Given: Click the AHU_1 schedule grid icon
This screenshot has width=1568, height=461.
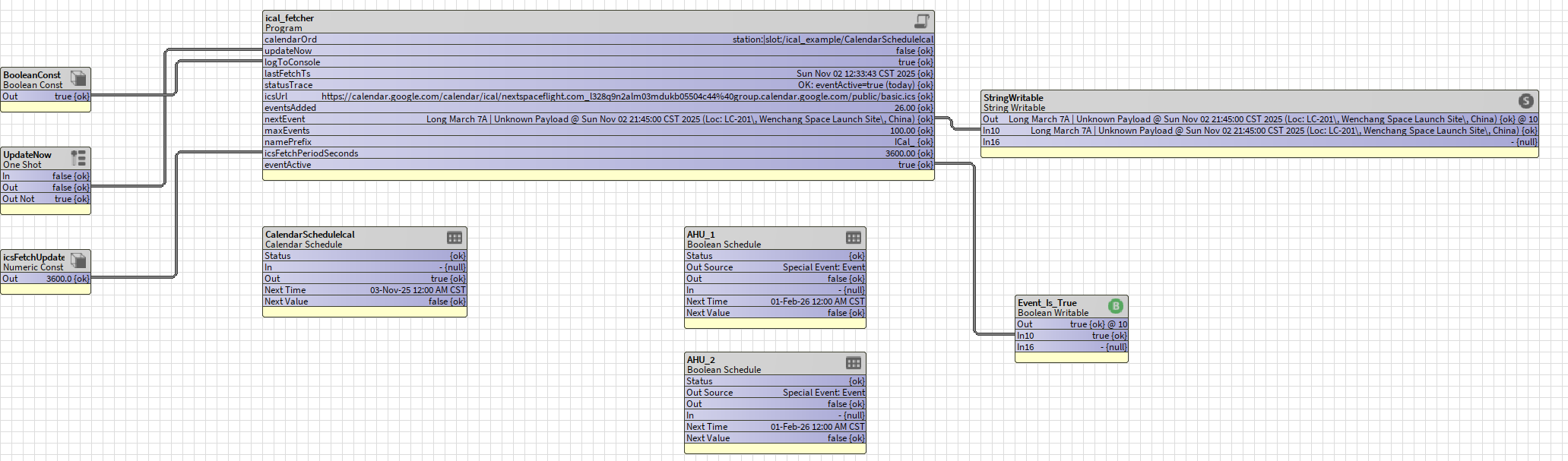Looking at the screenshot, I should (x=854, y=238).
